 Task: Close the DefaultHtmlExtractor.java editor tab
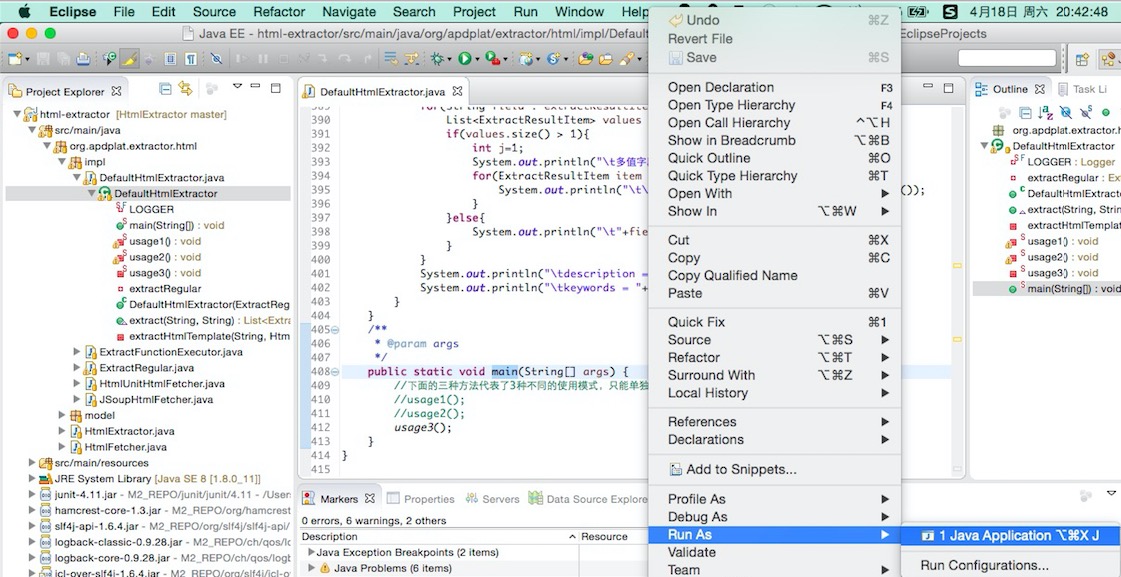coord(458,92)
